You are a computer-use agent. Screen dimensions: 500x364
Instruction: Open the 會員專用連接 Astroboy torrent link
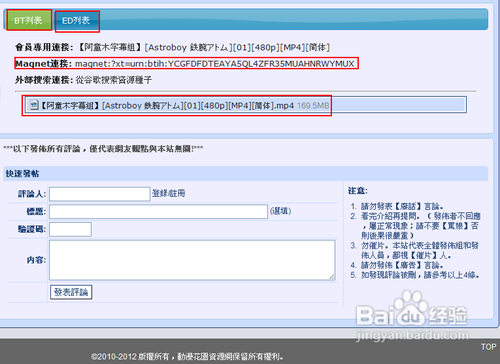click(204, 47)
